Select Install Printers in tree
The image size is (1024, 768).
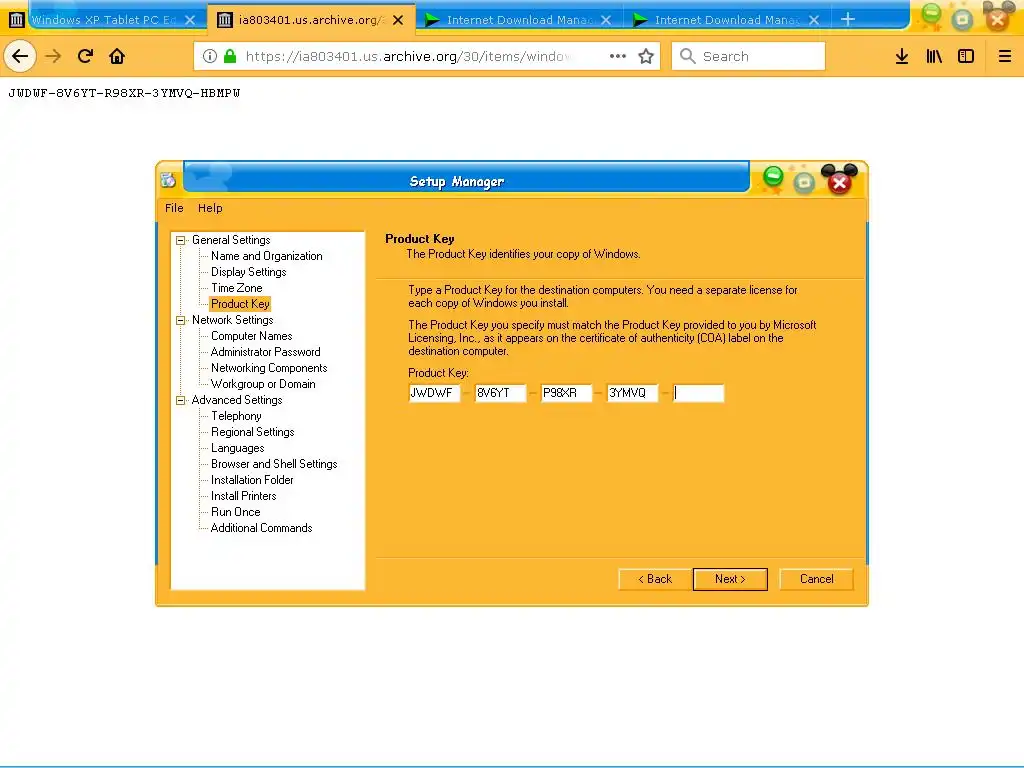point(243,496)
